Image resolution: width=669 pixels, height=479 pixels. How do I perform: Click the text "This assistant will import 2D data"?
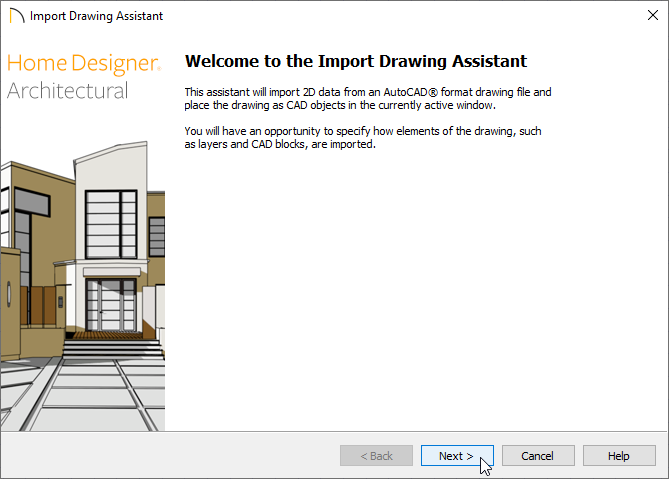pos(263,92)
